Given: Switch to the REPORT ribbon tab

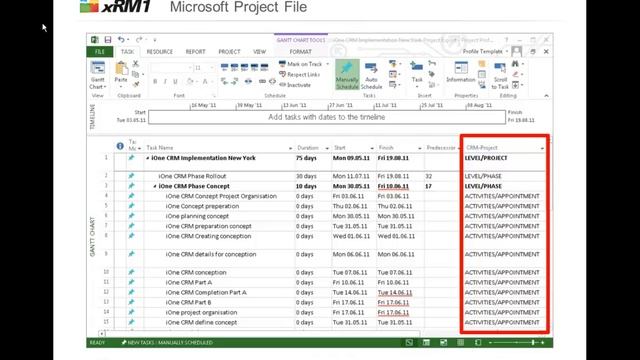Looking at the screenshot, I should (x=196, y=52).
